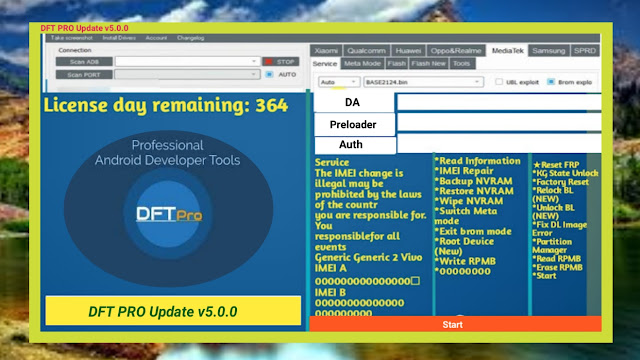The height and width of the screenshot is (360, 640).
Task: Select the Unlock BL (NEW) option
Action: pyautogui.click(x=553, y=212)
